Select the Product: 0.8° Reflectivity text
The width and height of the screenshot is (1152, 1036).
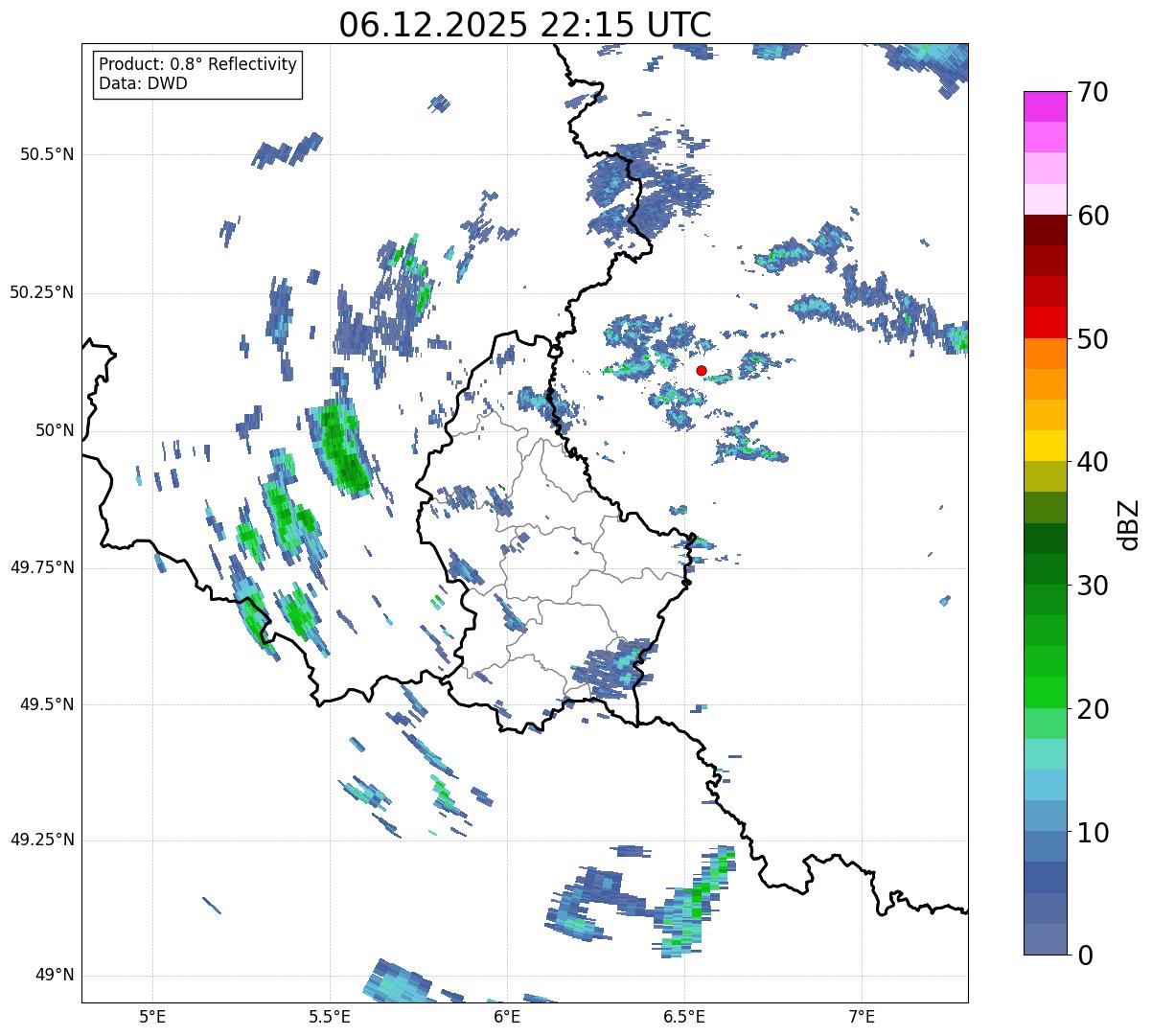[x=197, y=64]
